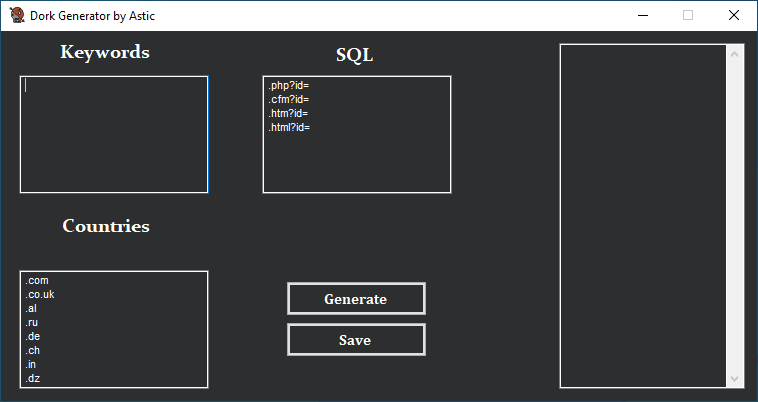The width and height of the screenshot is (758, 402).
Task: Click the Generate button
Action: pyautogui.click(x=356, y=299)
